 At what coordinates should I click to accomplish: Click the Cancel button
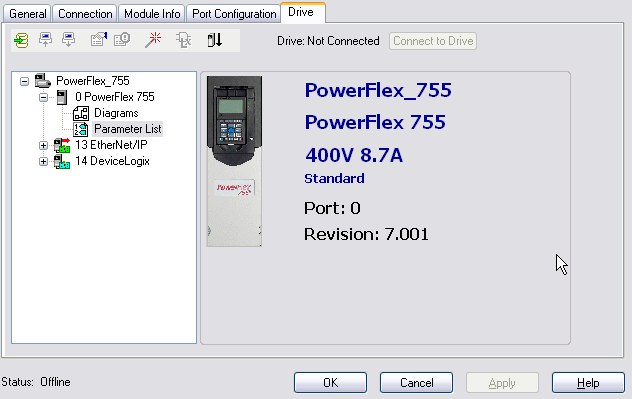[x=416, y=382]
